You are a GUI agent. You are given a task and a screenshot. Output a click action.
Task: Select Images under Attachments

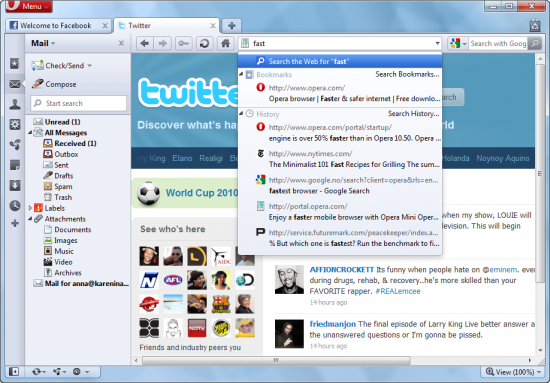click(x=60, y=241)
